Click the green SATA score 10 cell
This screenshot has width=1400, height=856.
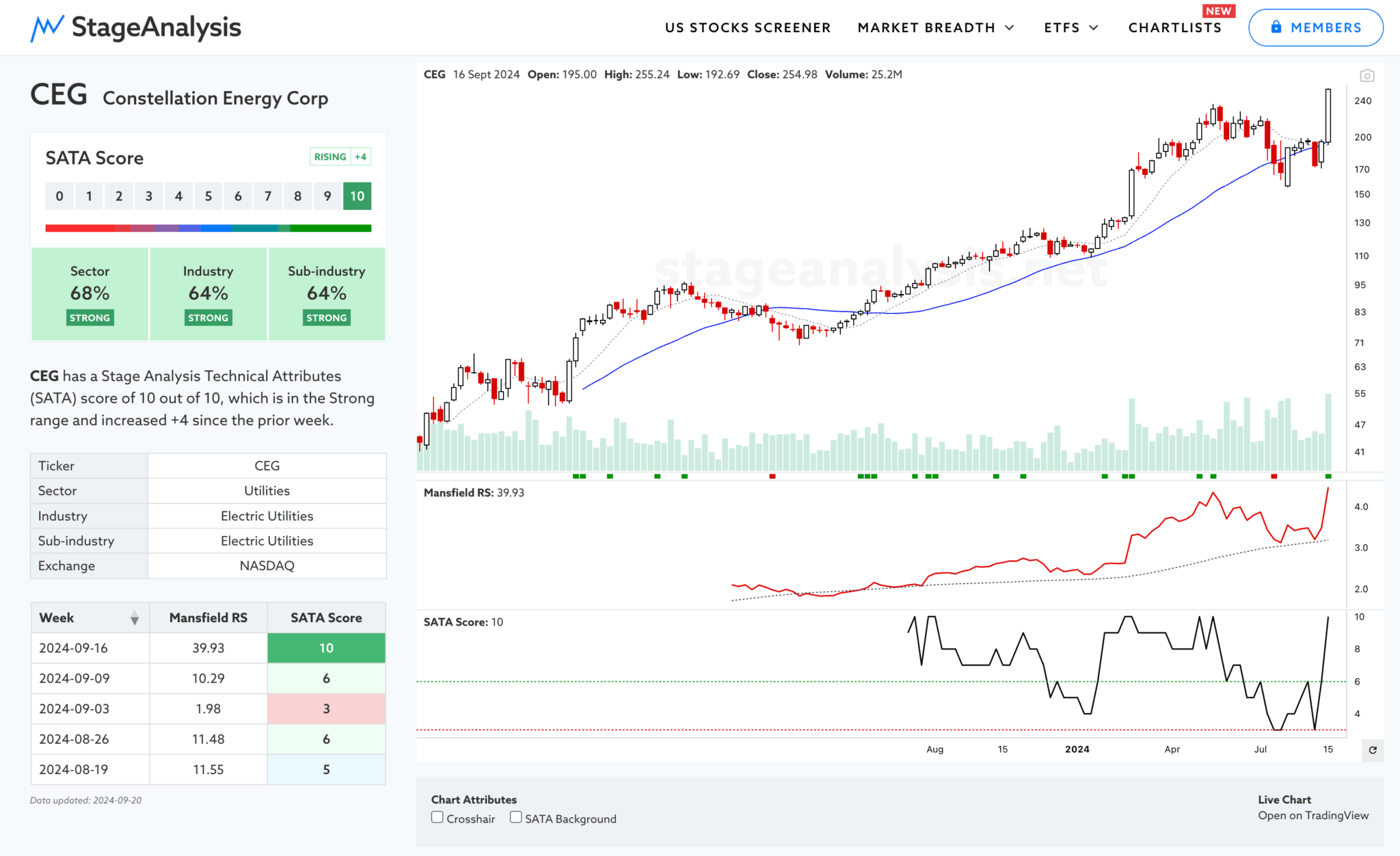click(326, 648)
